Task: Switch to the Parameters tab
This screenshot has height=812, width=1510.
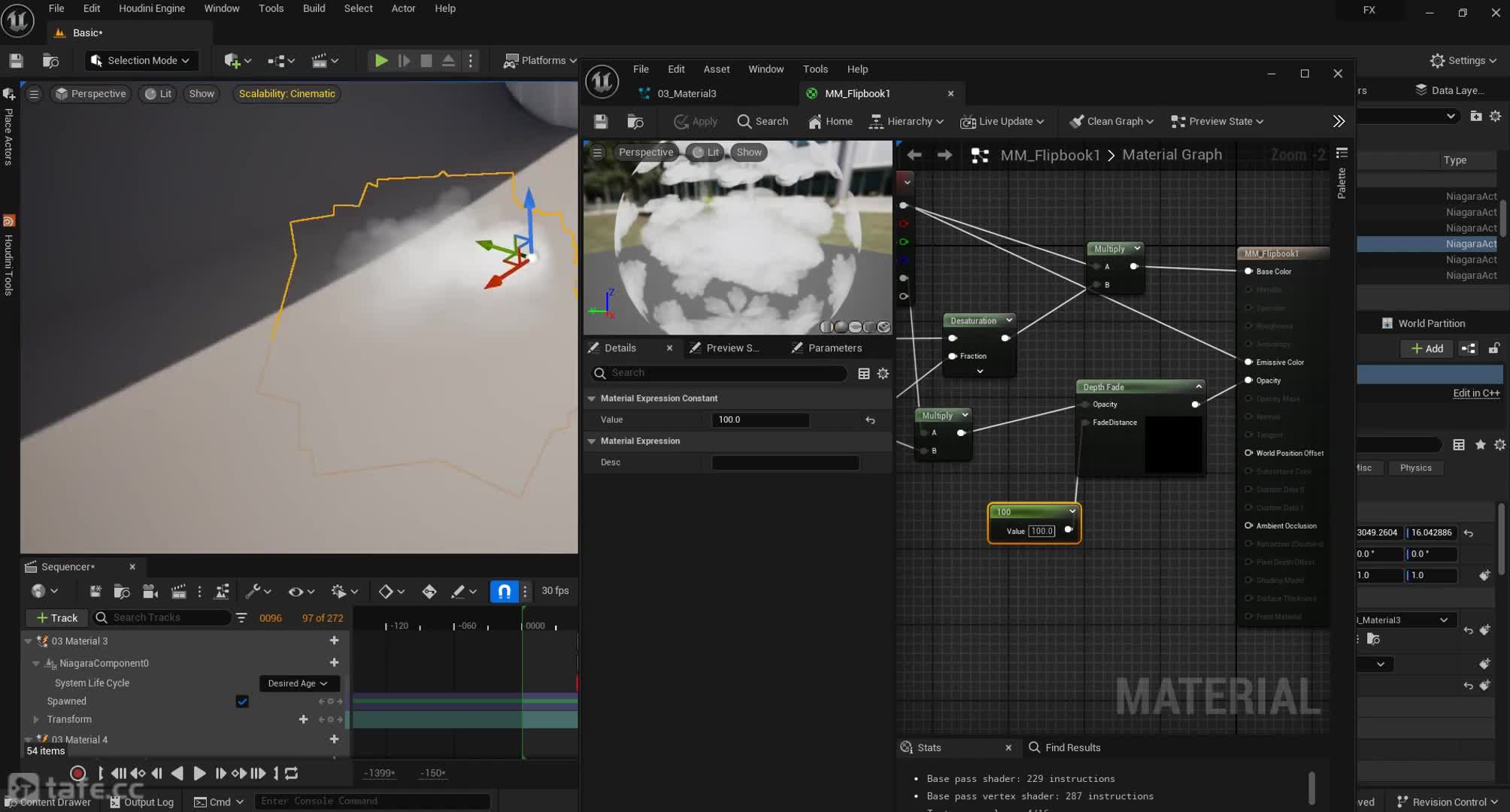Action: (x=835, y=348)
